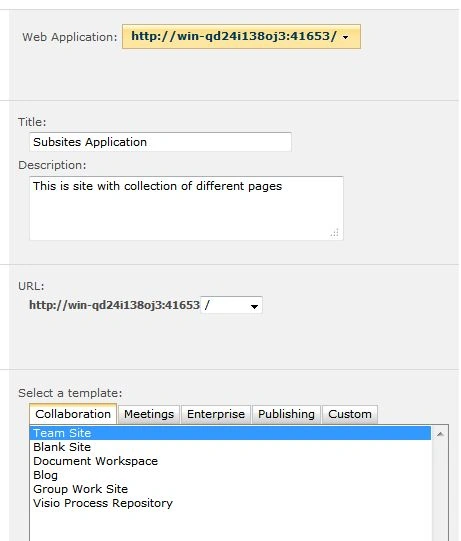
Task: Click the template list scrollbar track
Action: click(x=440, y=491)
